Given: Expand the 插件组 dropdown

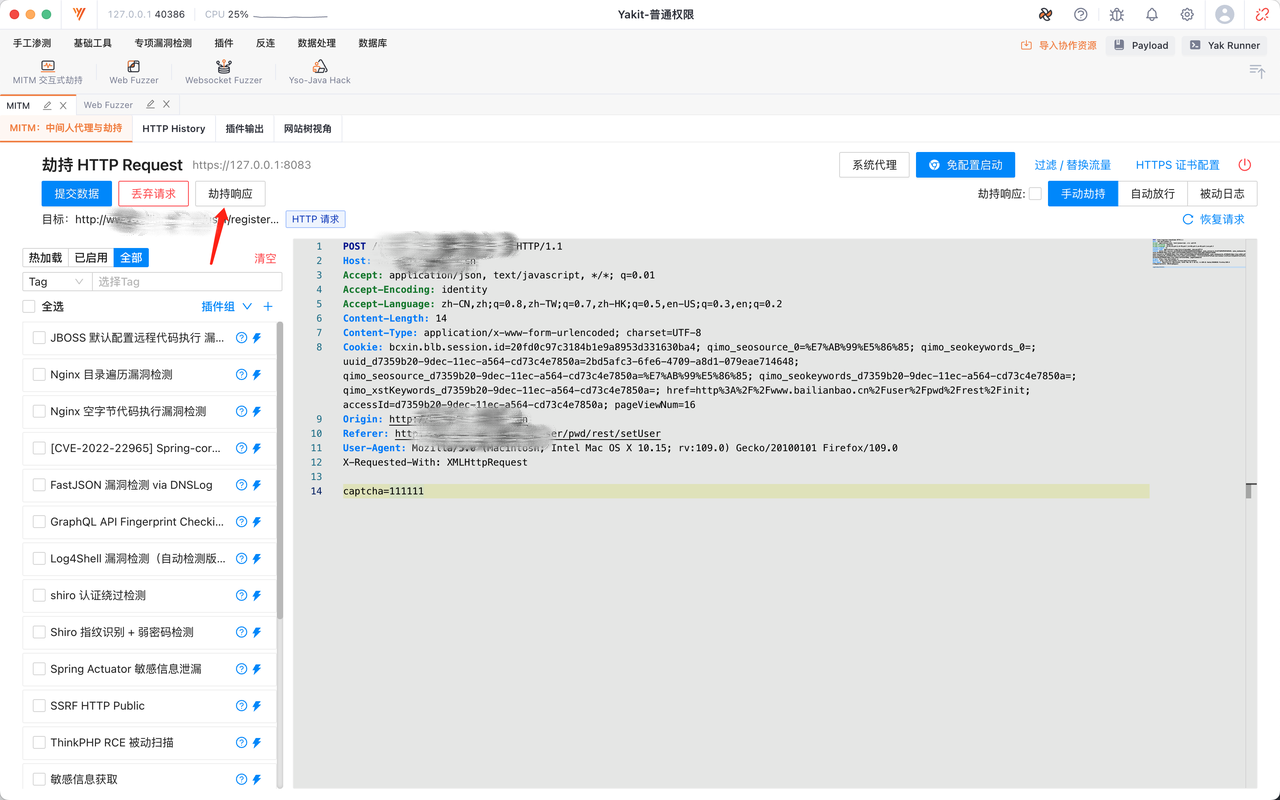Looking at the screenshot, I should [227, 307].
